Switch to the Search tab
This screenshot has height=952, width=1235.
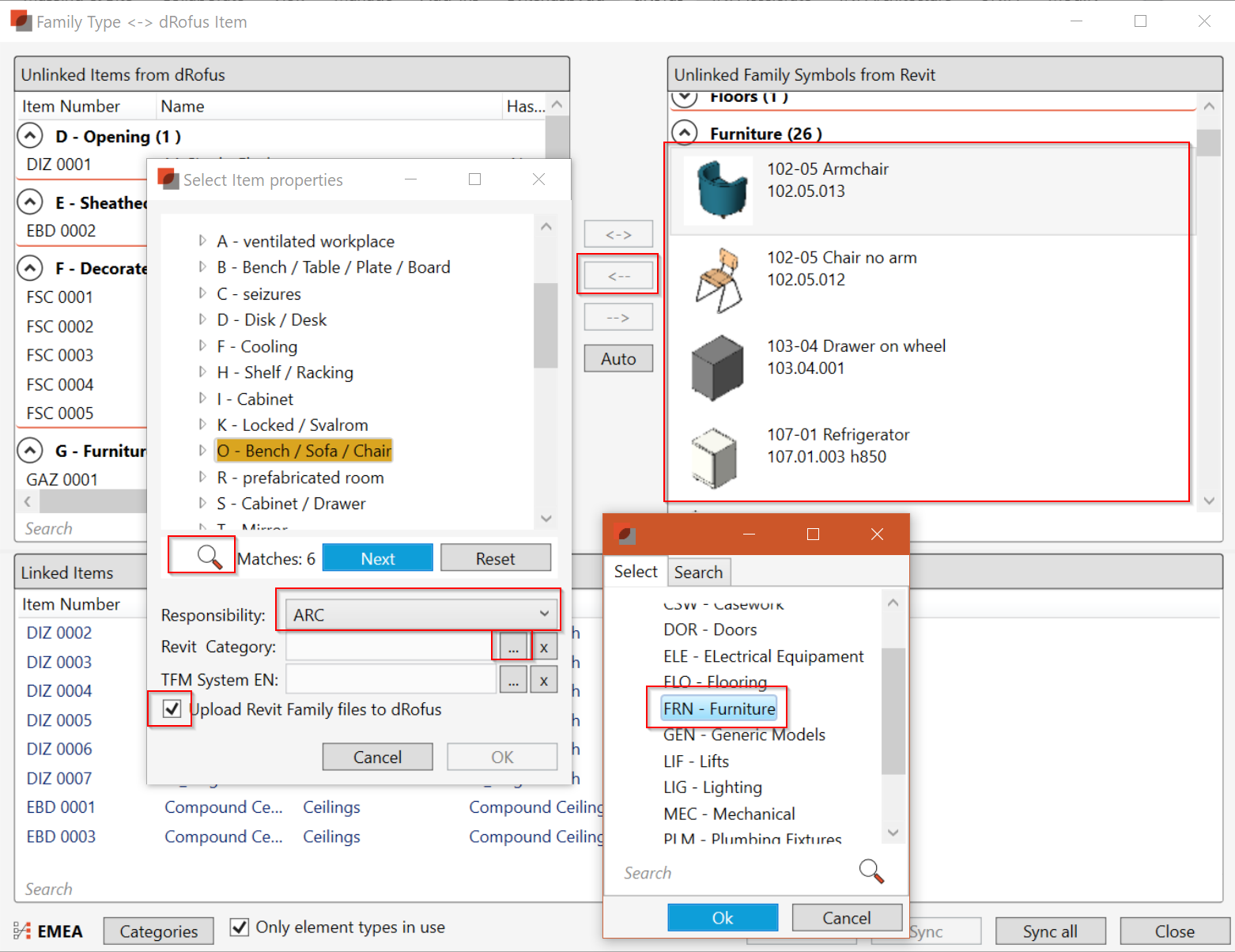click(698, 572)
